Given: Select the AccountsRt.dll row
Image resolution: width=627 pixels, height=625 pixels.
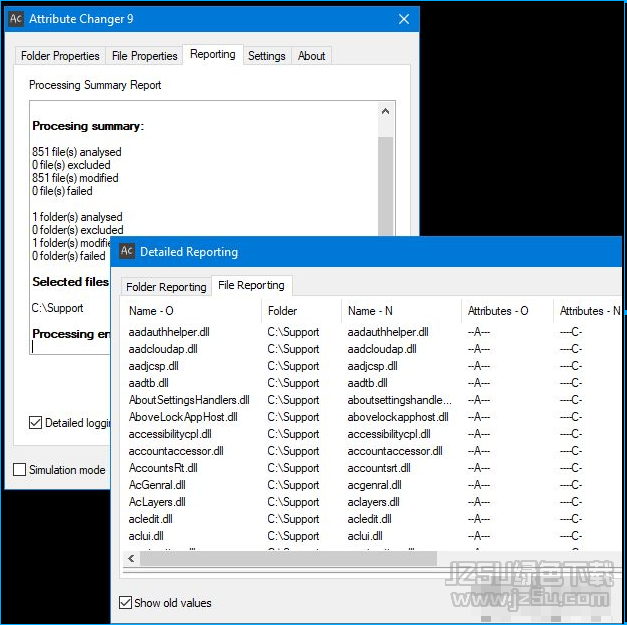Looking at the screenshot, I should pos(163,468).
